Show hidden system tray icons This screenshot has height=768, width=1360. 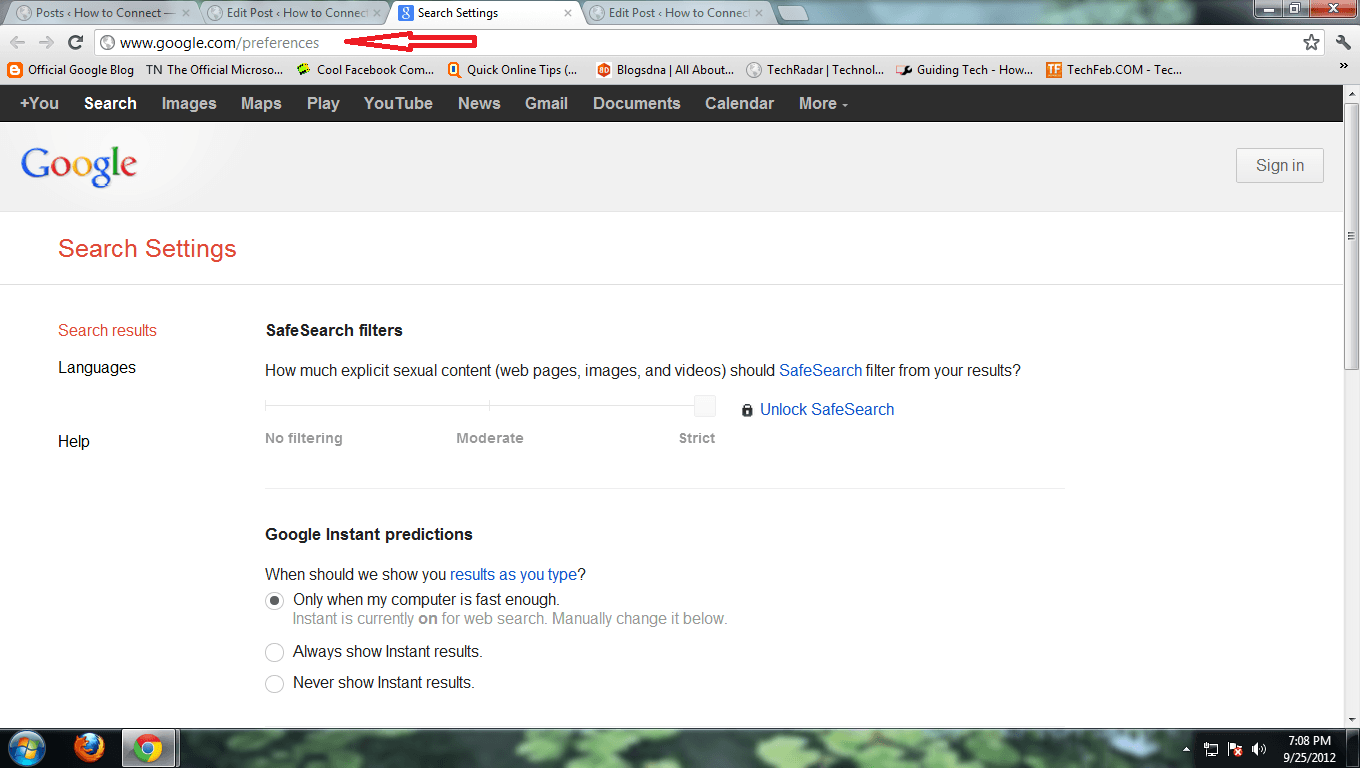coord(1185,748)
